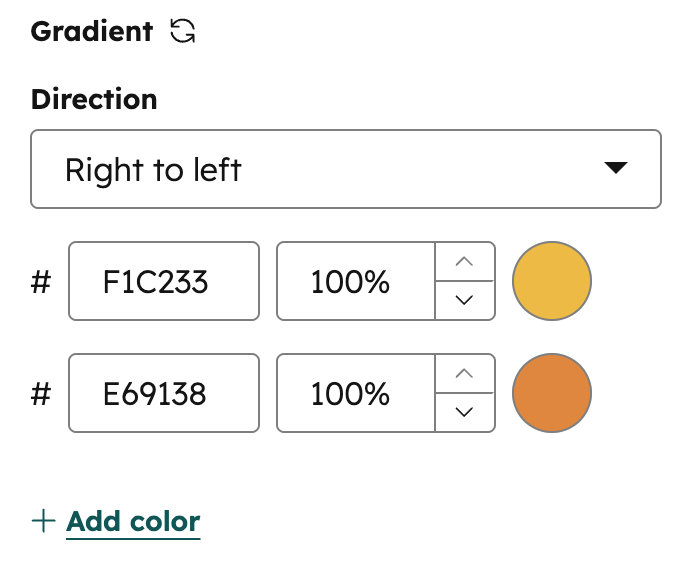Focus the F1C233 hex color field

164,281
